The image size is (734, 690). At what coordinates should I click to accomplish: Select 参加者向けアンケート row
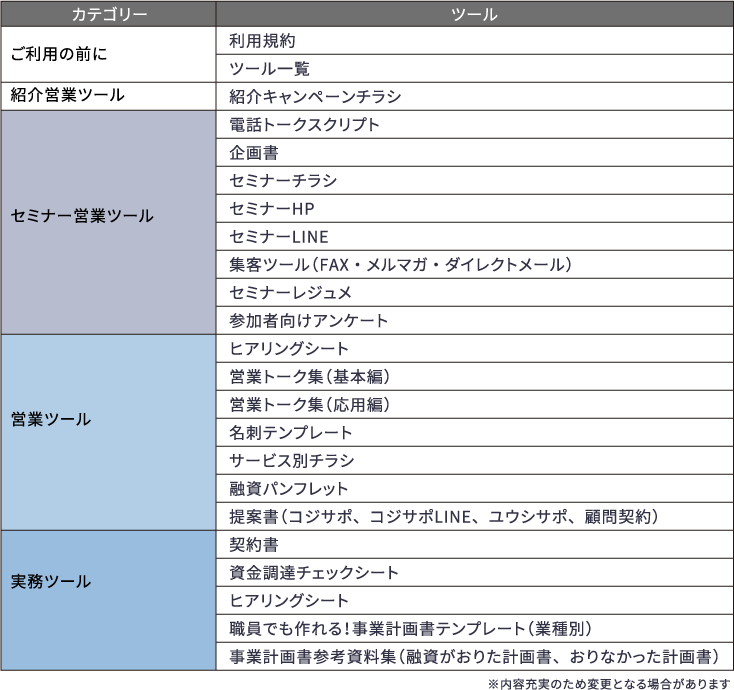475,321
